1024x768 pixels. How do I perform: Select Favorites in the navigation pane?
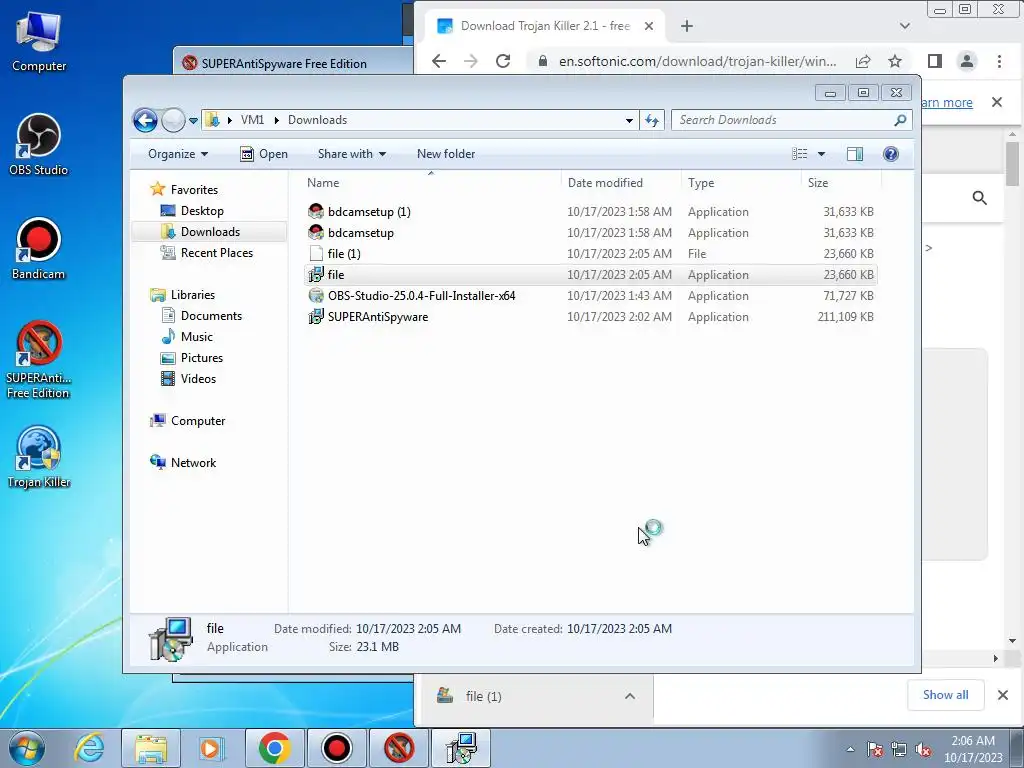[194, 189]
